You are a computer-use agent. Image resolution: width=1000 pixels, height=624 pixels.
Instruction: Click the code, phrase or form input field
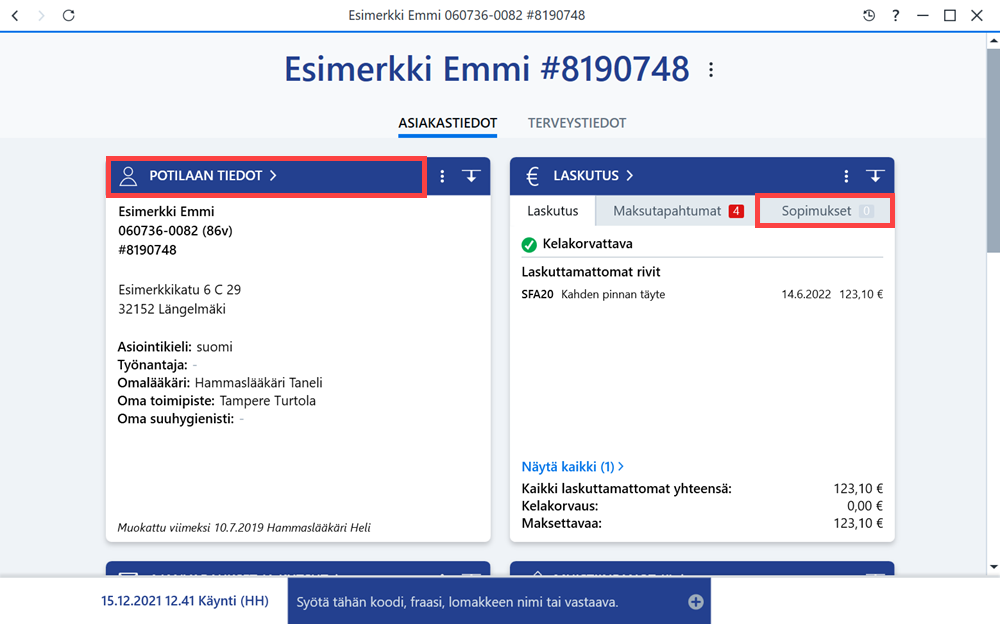pos(488,602)
